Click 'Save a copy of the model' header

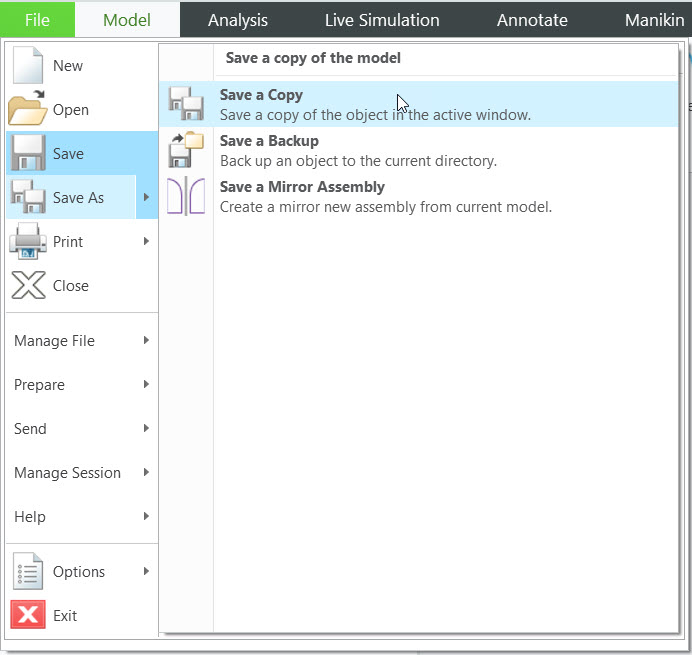click(x=313, y=58)
